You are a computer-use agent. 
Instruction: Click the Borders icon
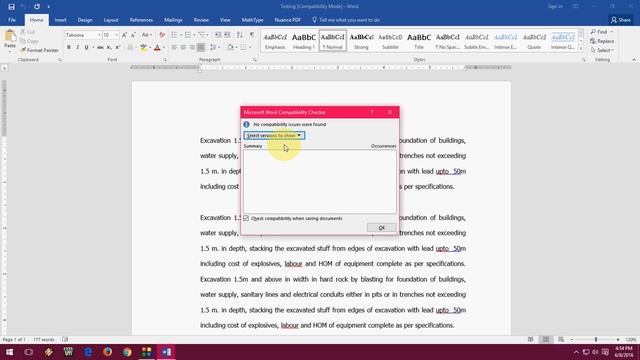pos(243,48)
